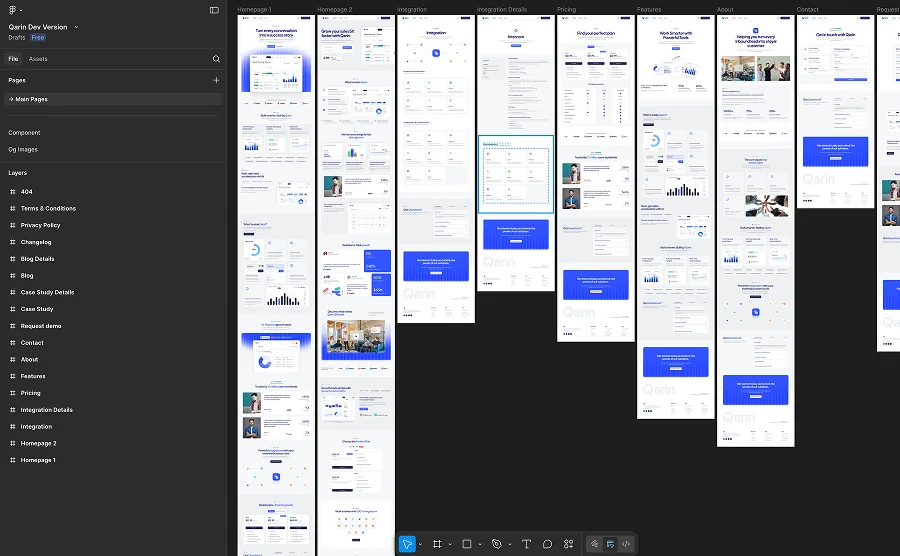Toggle the sidebar panel layout icon
Viewport: 900px width, 556px height.
coord(214,10)
